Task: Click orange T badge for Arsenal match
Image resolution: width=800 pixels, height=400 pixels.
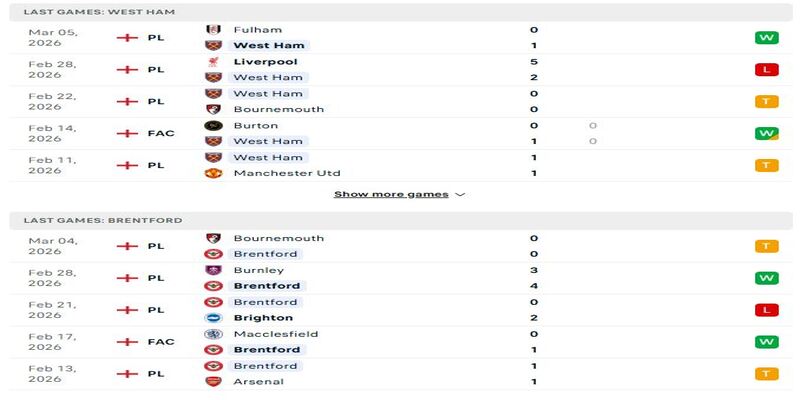Action: (766, 374)
